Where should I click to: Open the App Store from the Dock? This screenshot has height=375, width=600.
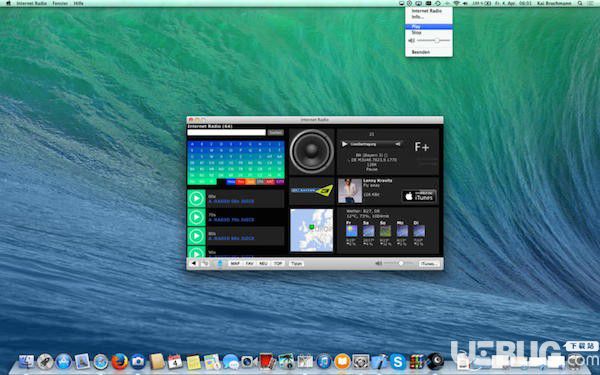(64, 361)
